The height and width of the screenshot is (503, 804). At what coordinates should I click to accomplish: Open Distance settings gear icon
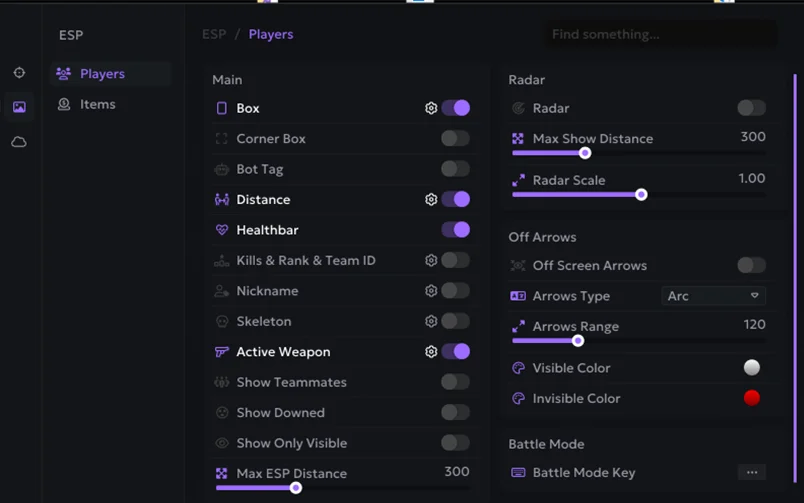431,199
